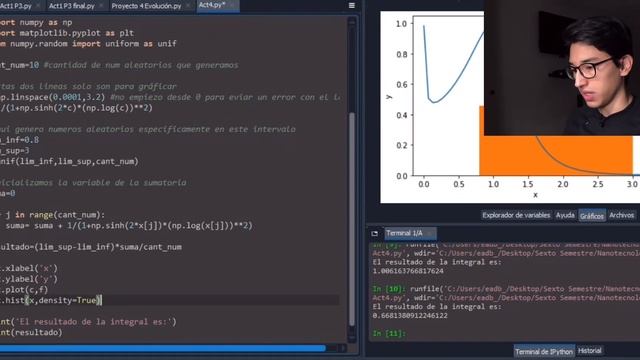Switch to the Ayuda pane tab
Screen dimensions: 640x360
tap(565, 215)
